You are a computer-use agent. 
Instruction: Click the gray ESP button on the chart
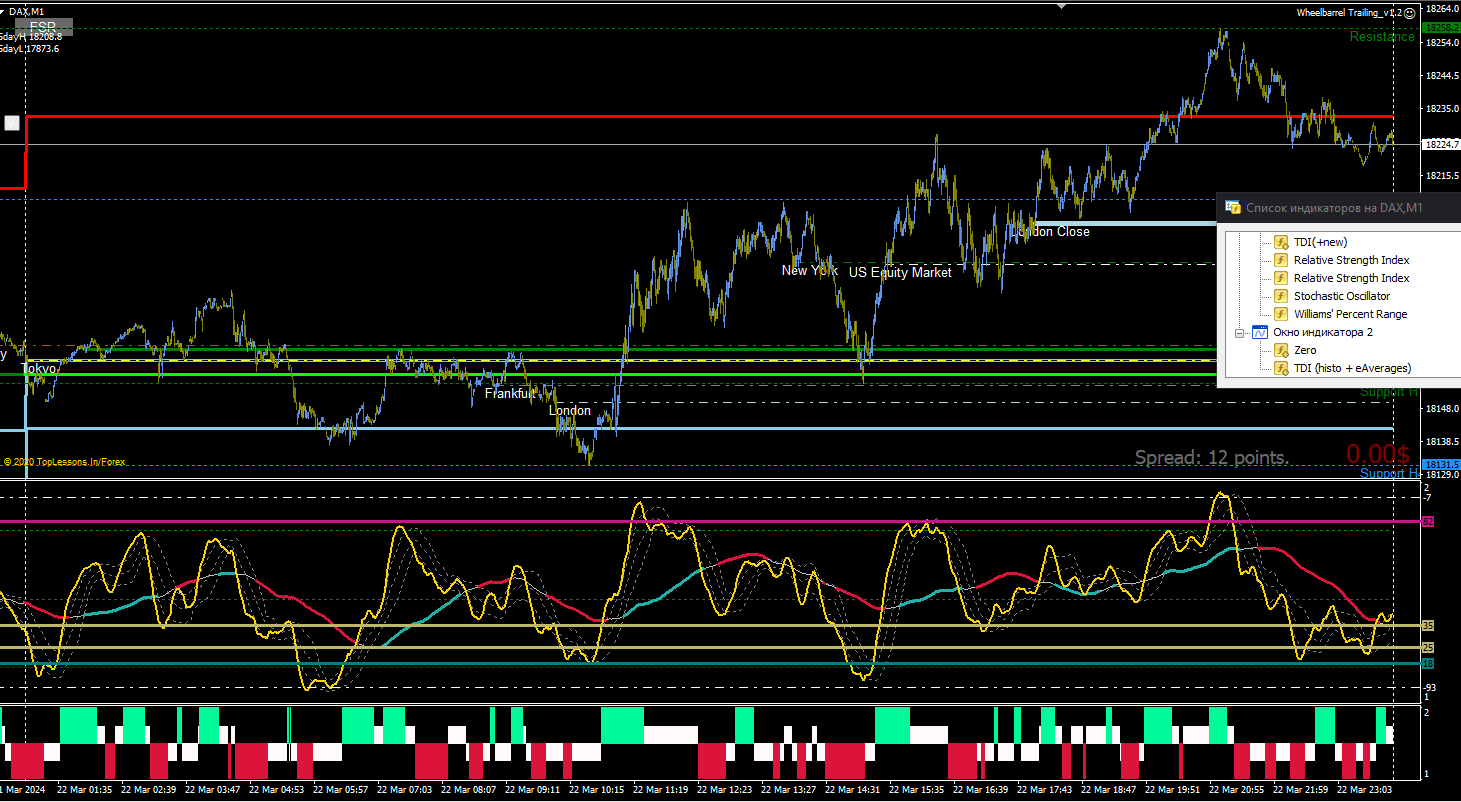click(x=43, y=25)
